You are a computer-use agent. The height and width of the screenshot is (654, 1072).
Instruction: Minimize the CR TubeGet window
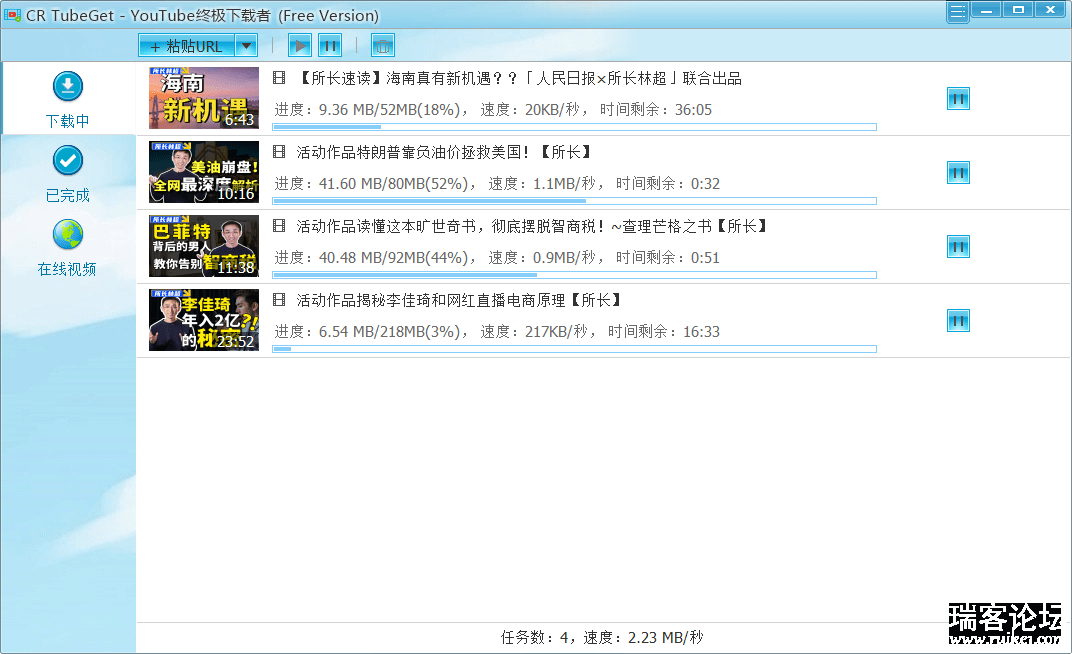click(986, 10)
